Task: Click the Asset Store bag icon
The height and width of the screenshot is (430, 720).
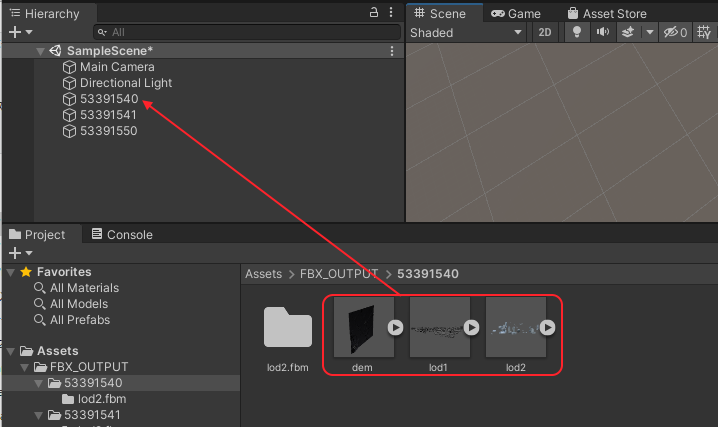Action: [573, 13]
